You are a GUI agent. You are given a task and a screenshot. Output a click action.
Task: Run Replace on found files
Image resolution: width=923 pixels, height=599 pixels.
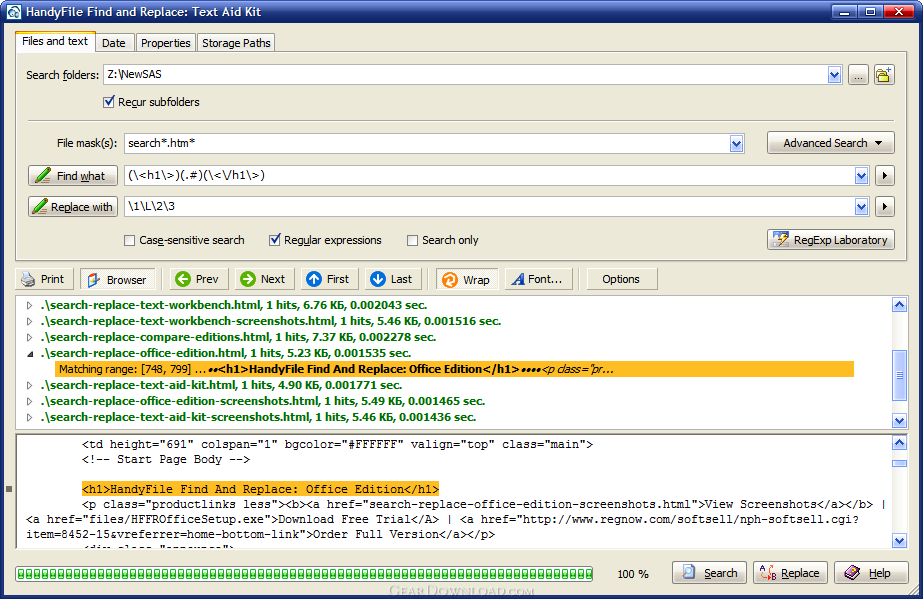pos(790,573)
